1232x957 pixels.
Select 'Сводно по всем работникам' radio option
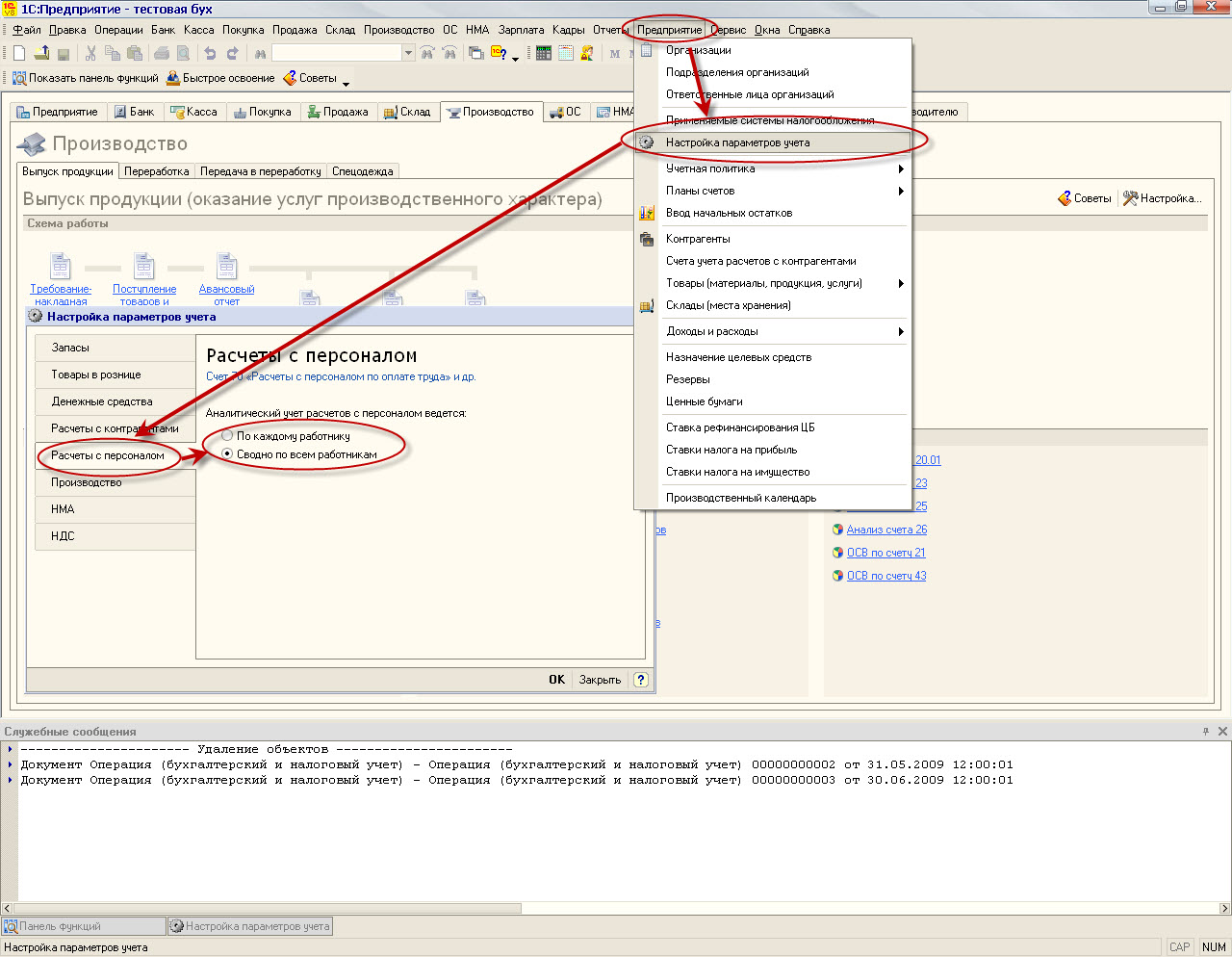227,454
